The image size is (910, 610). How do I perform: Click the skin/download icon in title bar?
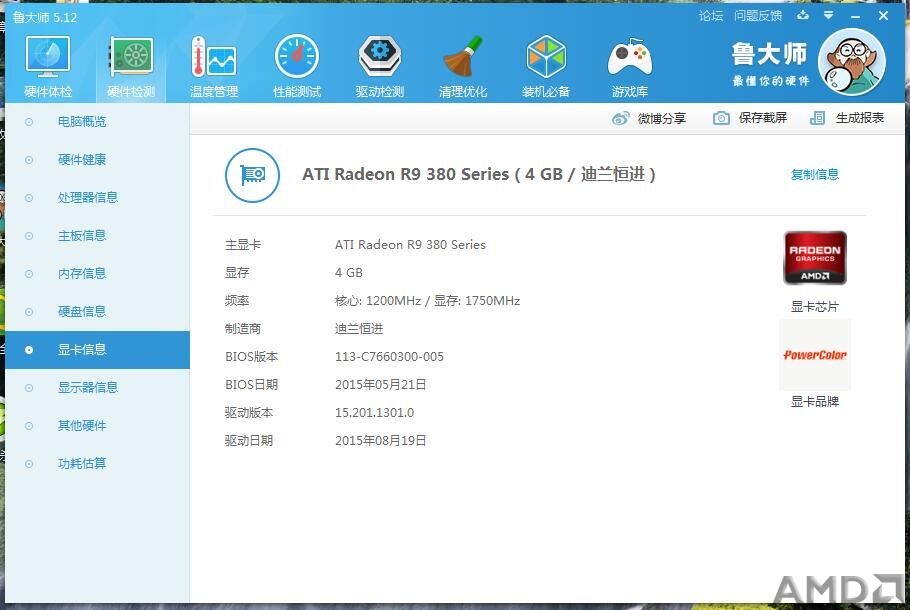(803, 16)
